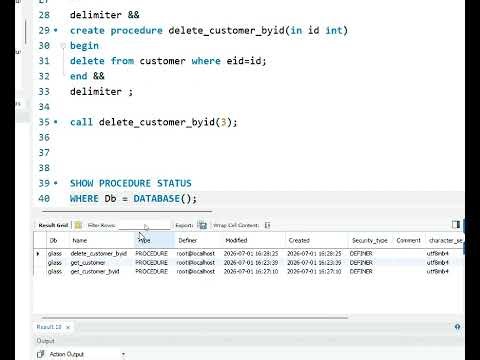Click the Result Grid refresh icon

(78, 225)
